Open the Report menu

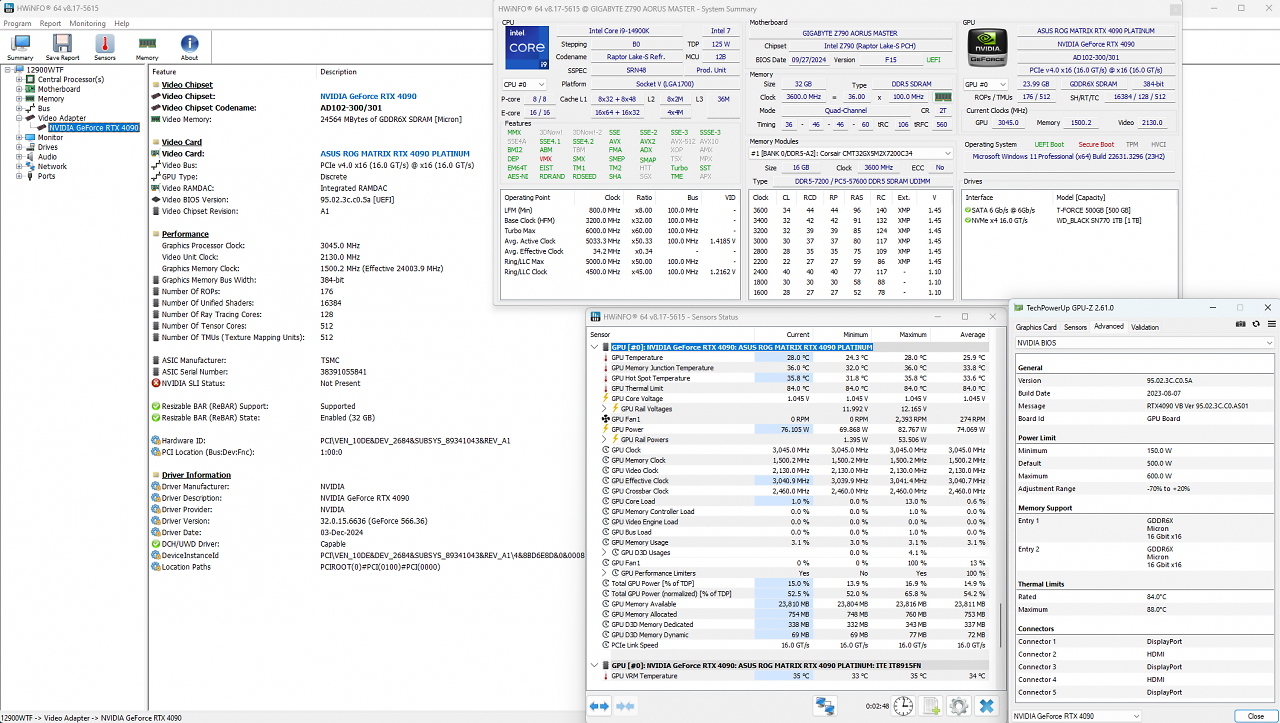click(x=50, y=23)
